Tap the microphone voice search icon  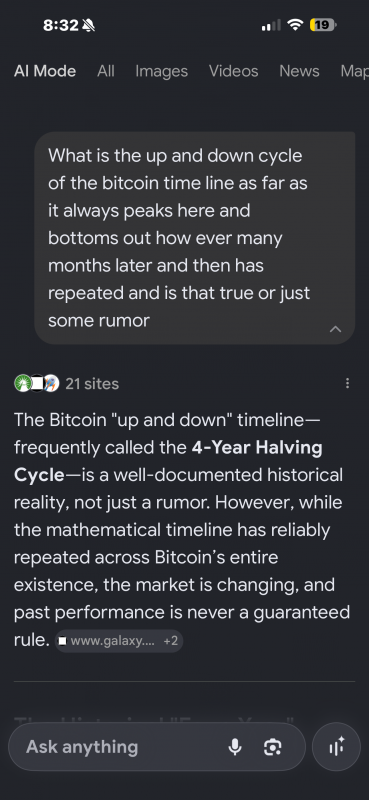click(x=235, y=747)
